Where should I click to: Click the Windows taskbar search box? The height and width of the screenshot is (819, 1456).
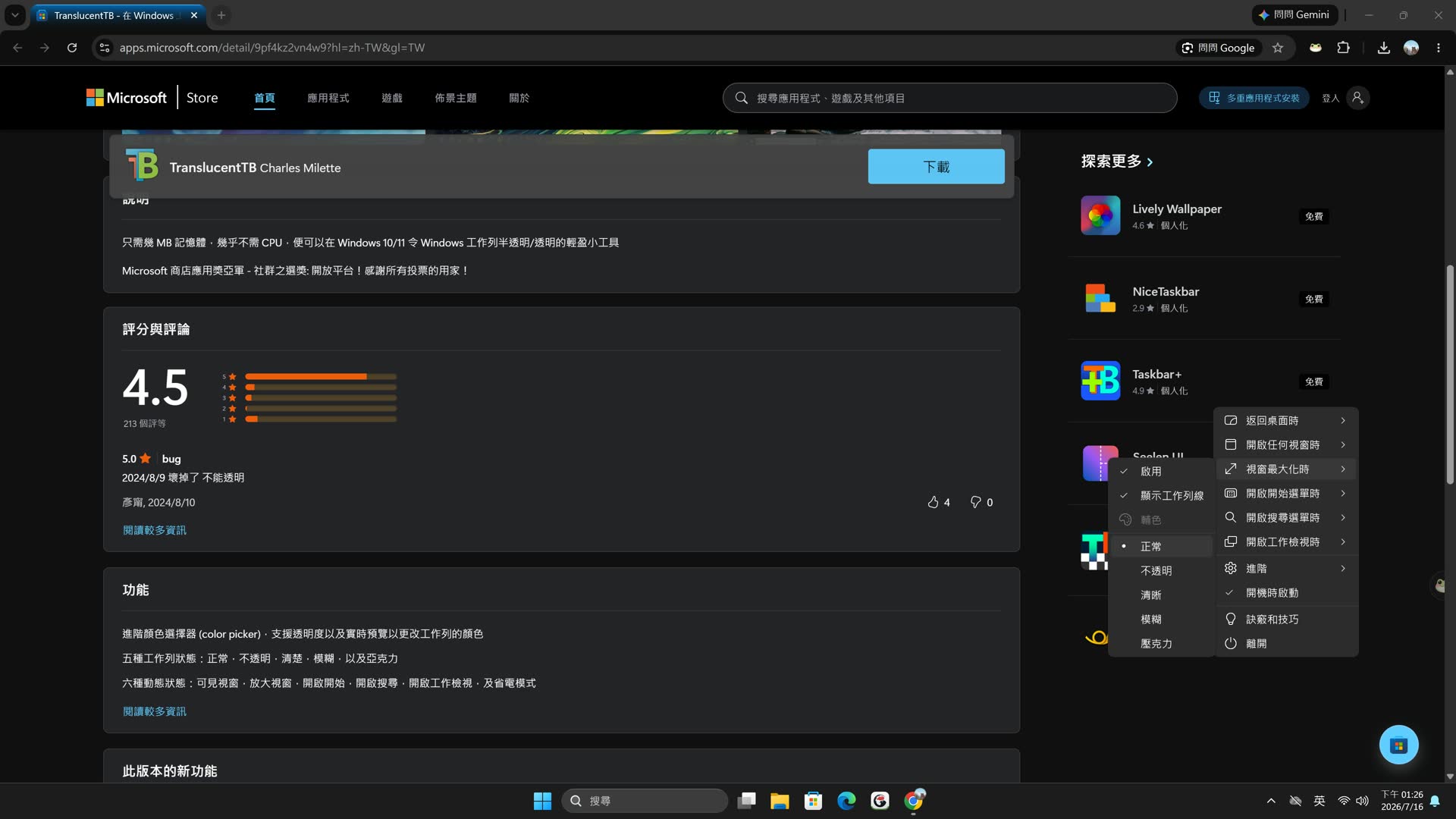click(645, 801)
